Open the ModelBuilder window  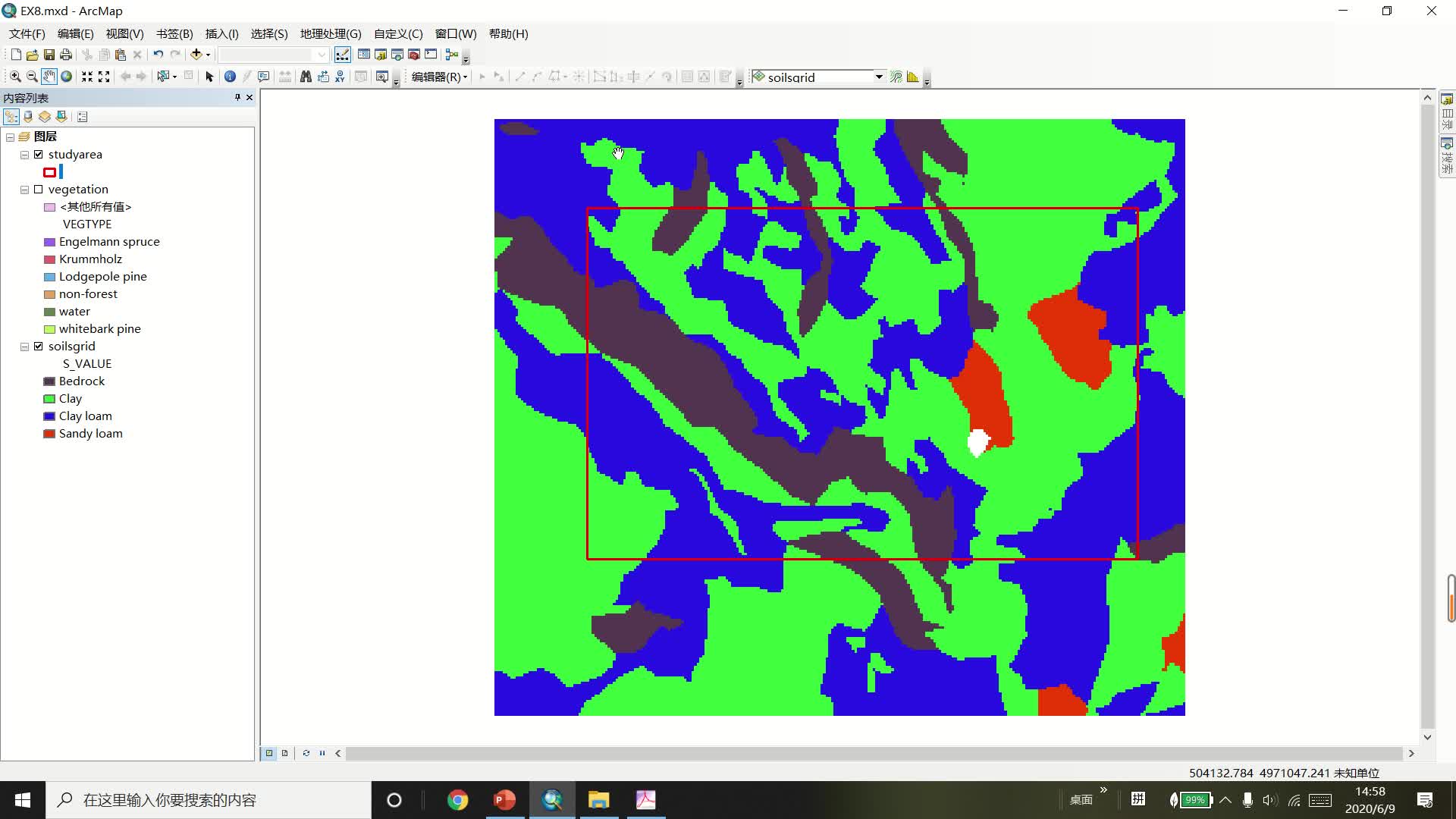pyautogui.click(x=452, y=55)
